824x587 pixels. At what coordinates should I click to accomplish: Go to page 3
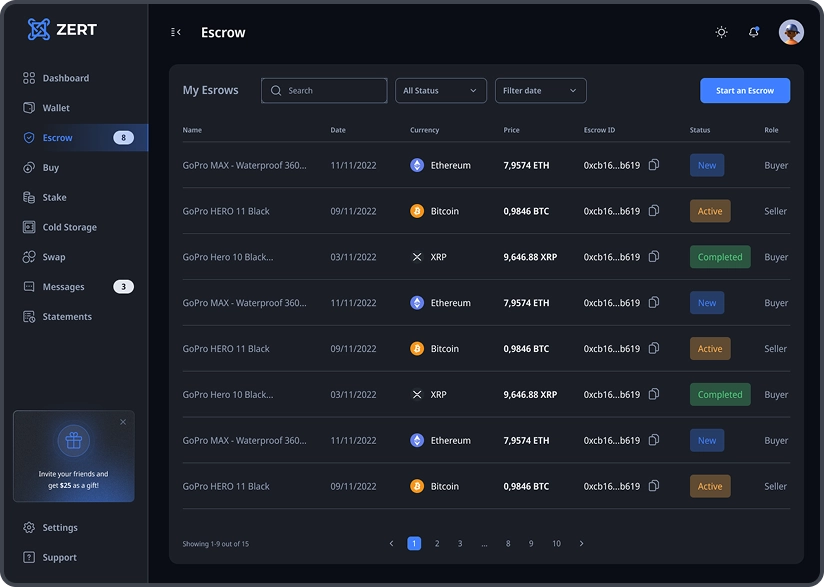pyautogui.click(x=460, y=543)
